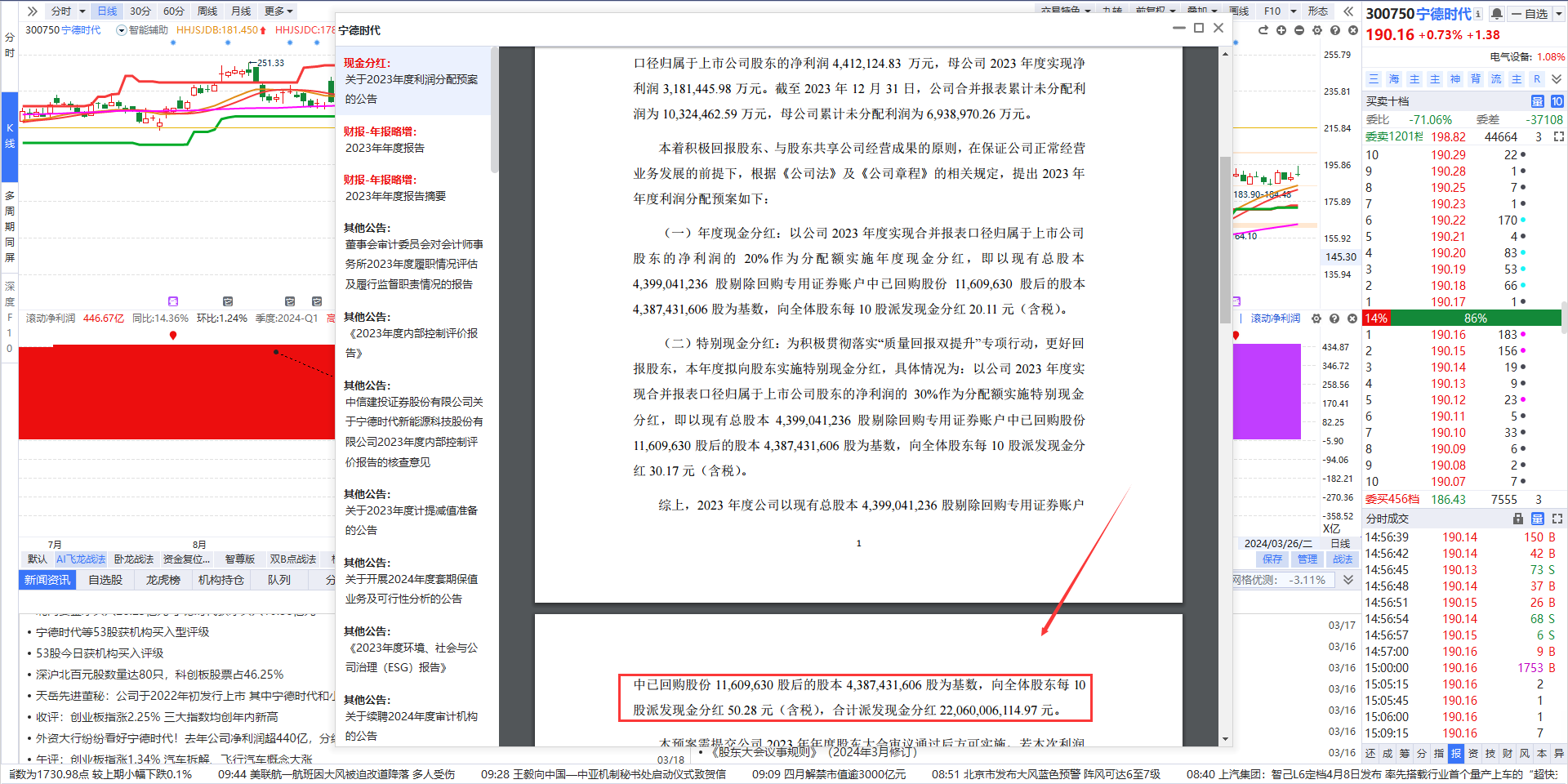
Task: Open the 机构持仓 tab
Action: point(221,580)
